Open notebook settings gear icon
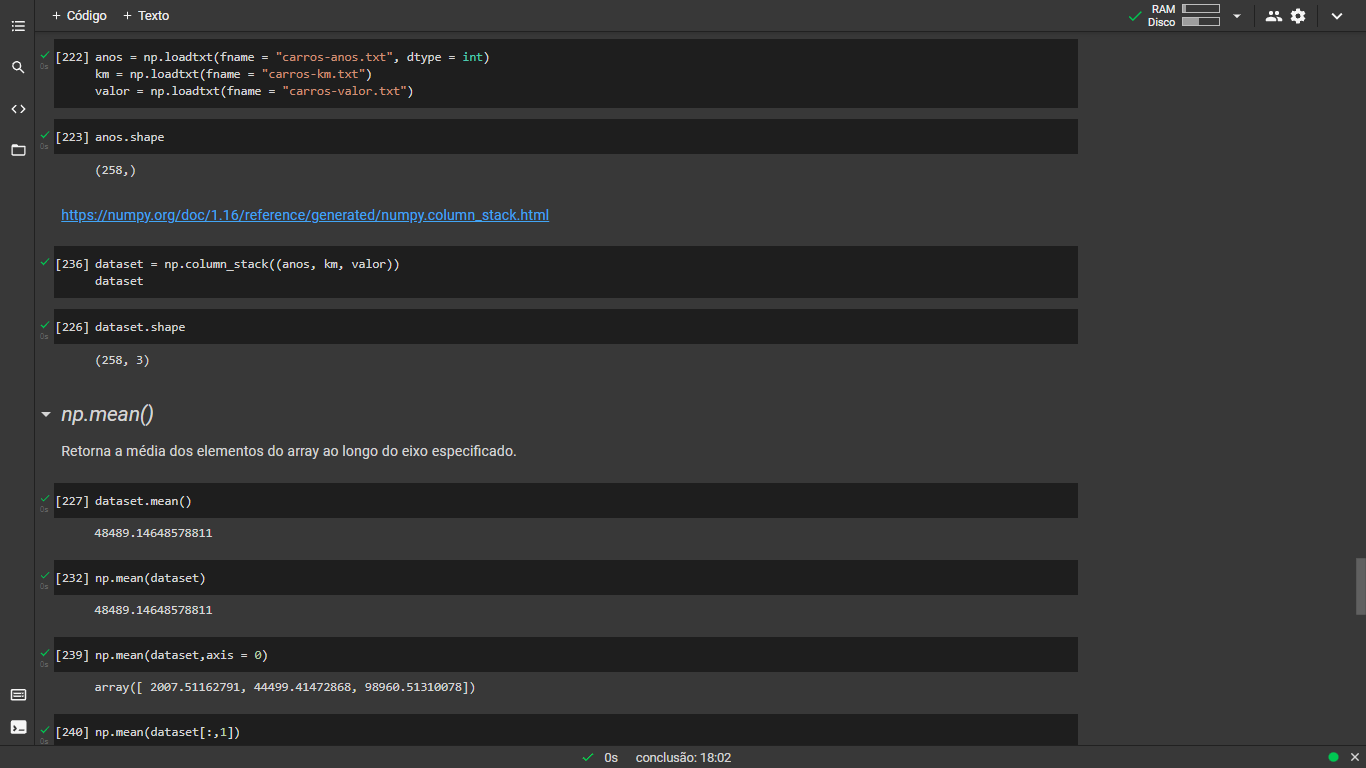This screenshot has width=1366, height=768. tap(1298, 16)
